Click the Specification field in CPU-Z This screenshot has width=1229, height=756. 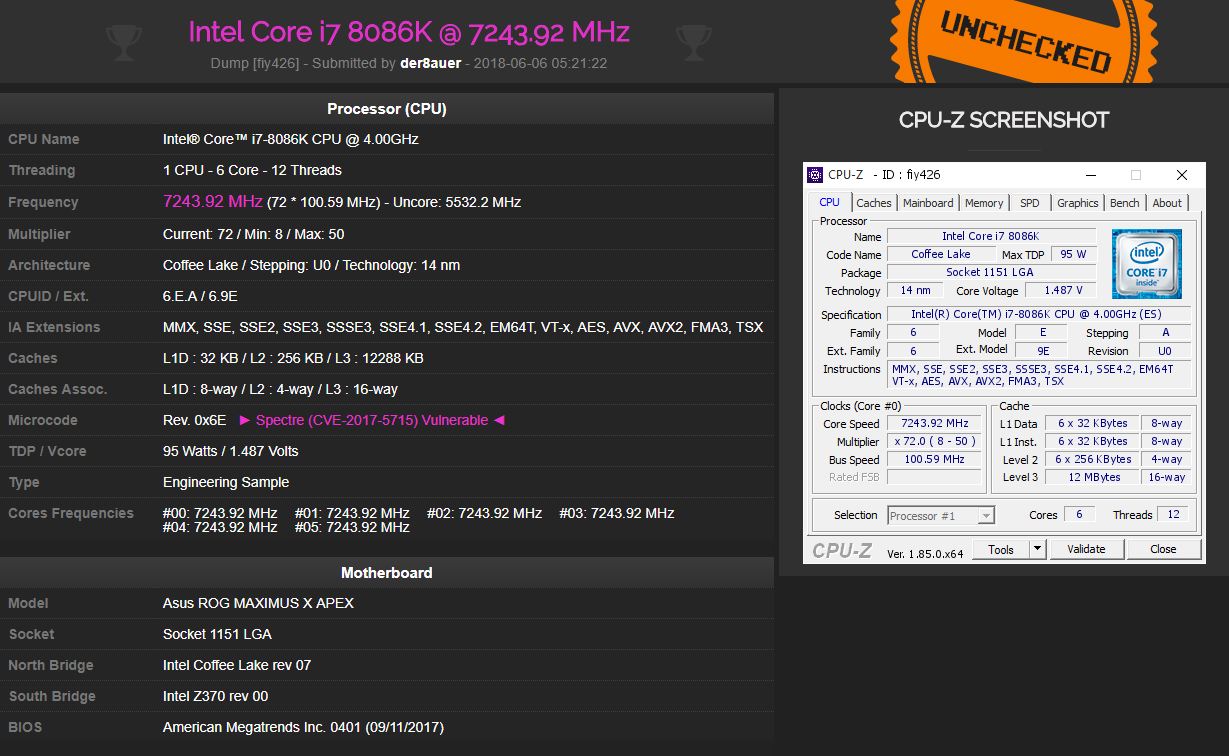[x=1039, y=315]
